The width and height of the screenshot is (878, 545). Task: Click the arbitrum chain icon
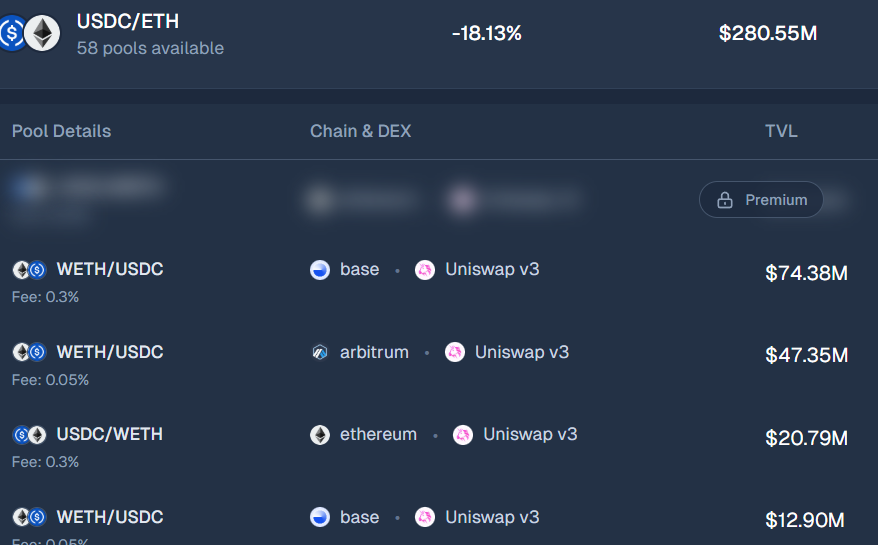[320, 352]
